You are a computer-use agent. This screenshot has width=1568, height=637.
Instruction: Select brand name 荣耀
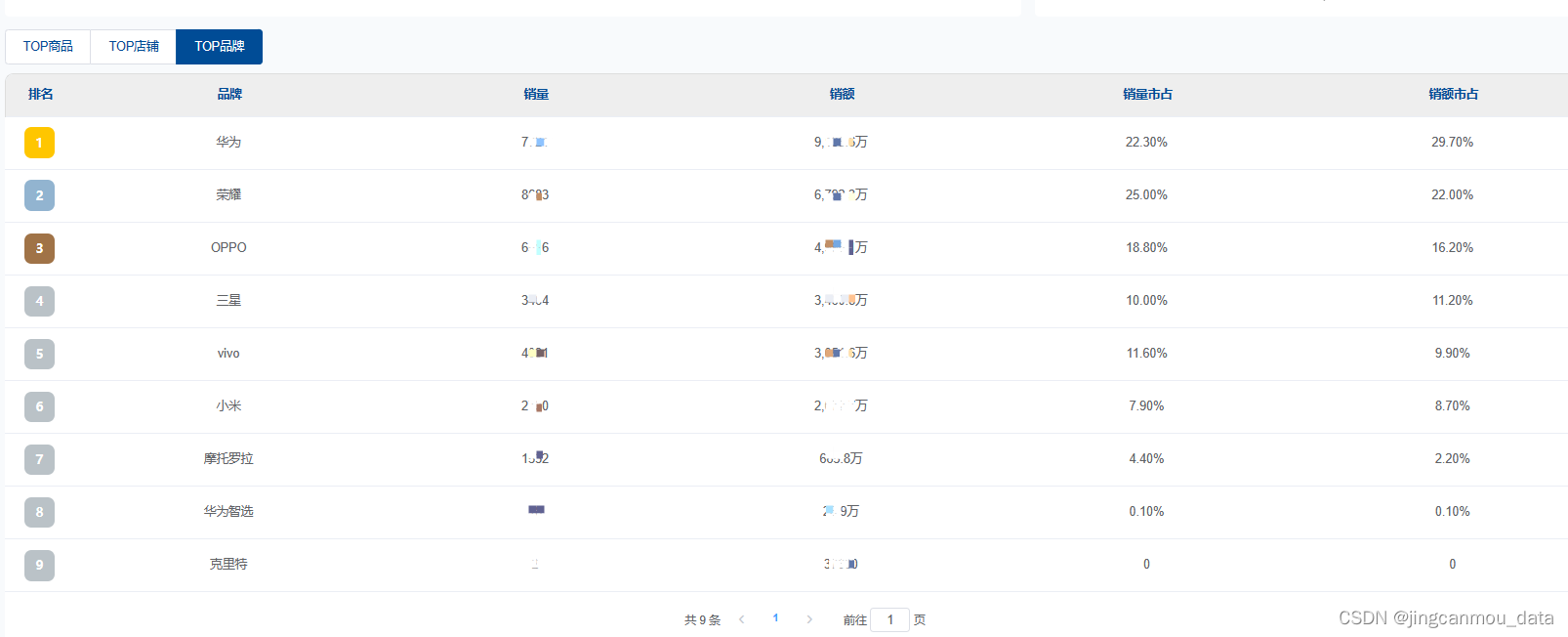pyautogui.click(x=228, y=195)
